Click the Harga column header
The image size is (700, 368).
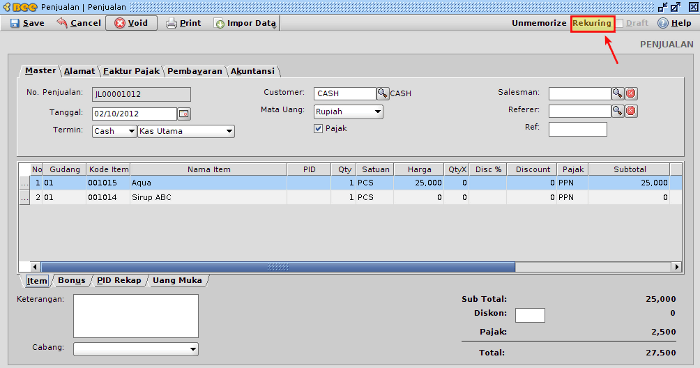tap(419, 169)
